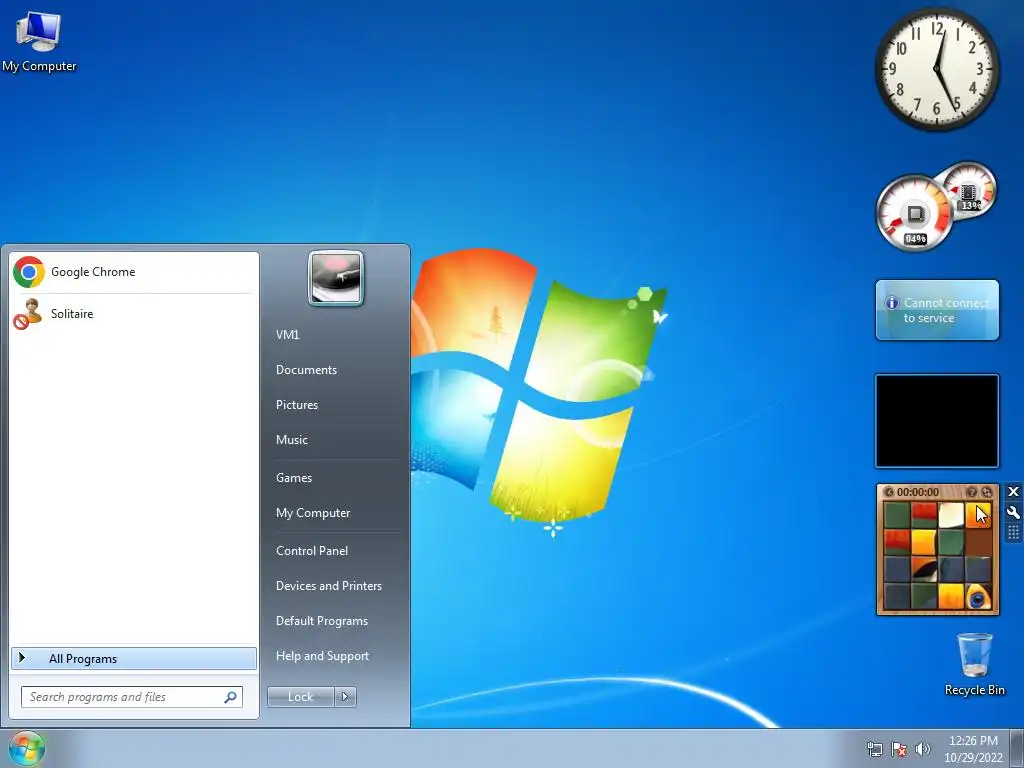Open Devices and Printers
Viewport: 1024px width, 768px height.
click(328, 586)
